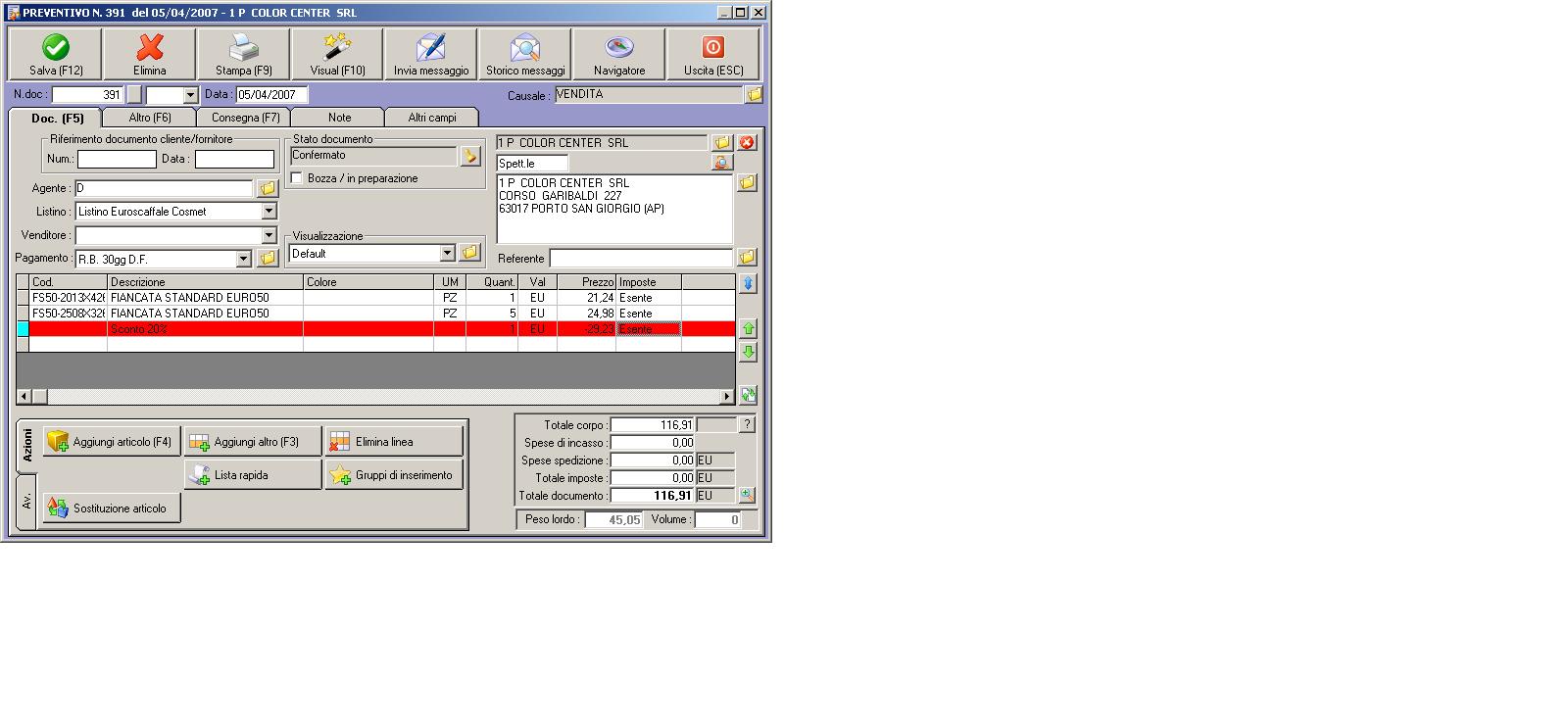Screen dimensions: 1568x727
Task: Click the Descrizione column header
Action: click(206, 282)
